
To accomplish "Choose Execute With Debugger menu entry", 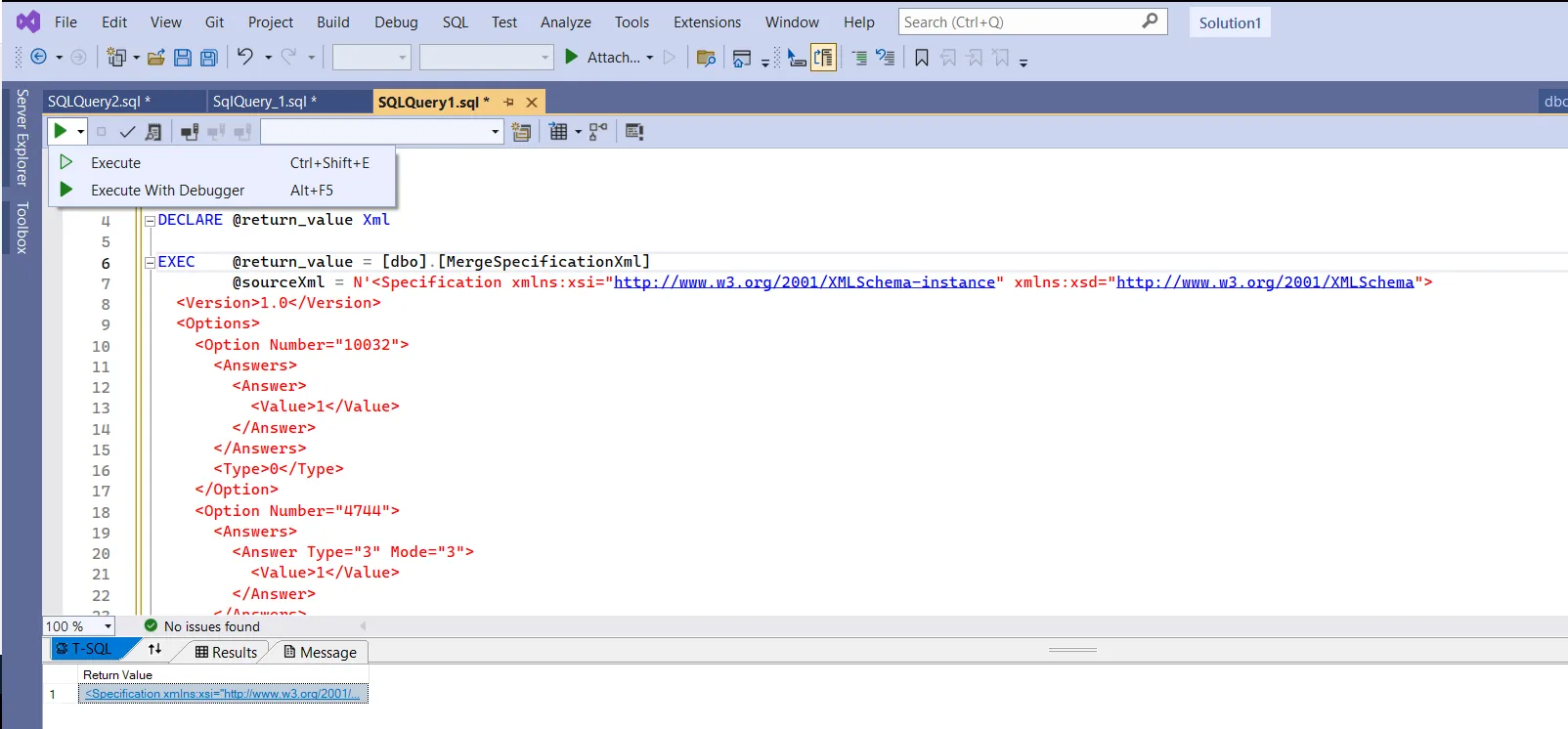I will [x=222, y=191].
